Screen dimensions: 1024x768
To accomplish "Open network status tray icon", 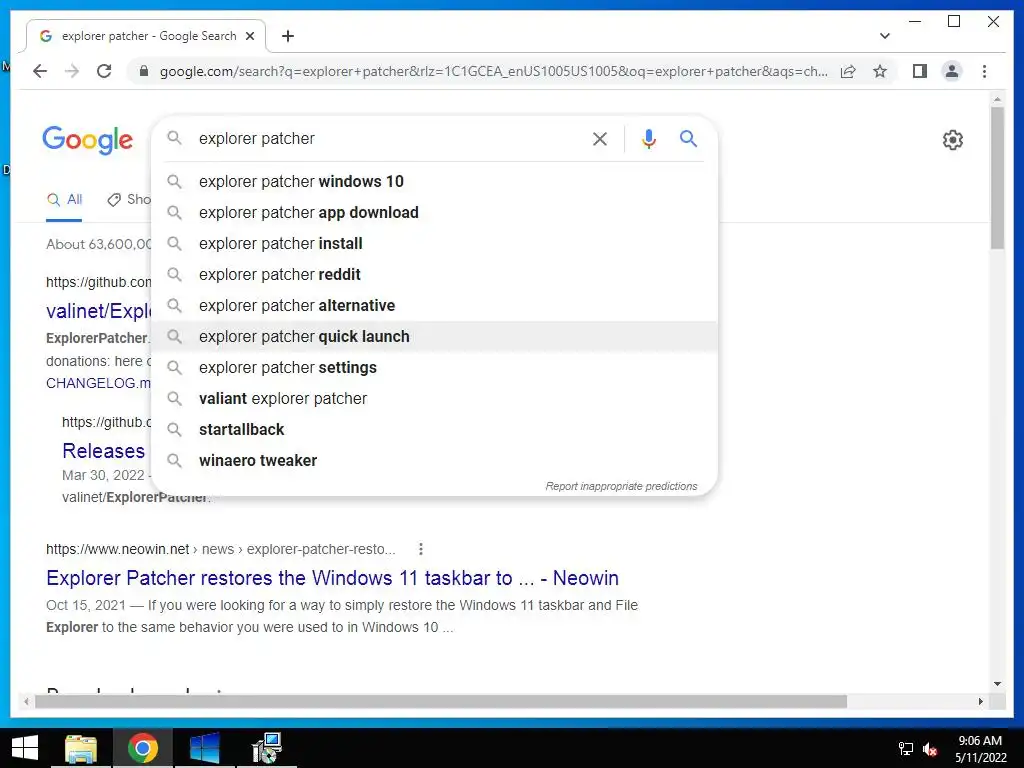I will [x=905, y=749].
